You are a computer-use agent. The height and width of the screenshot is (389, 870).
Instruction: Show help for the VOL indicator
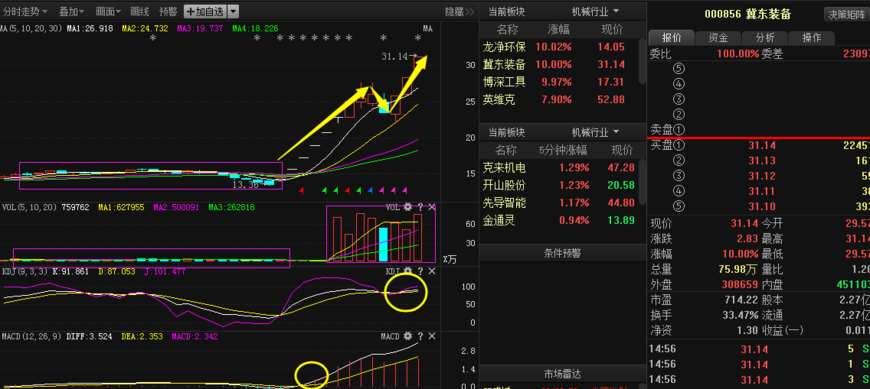click(420, 207)
